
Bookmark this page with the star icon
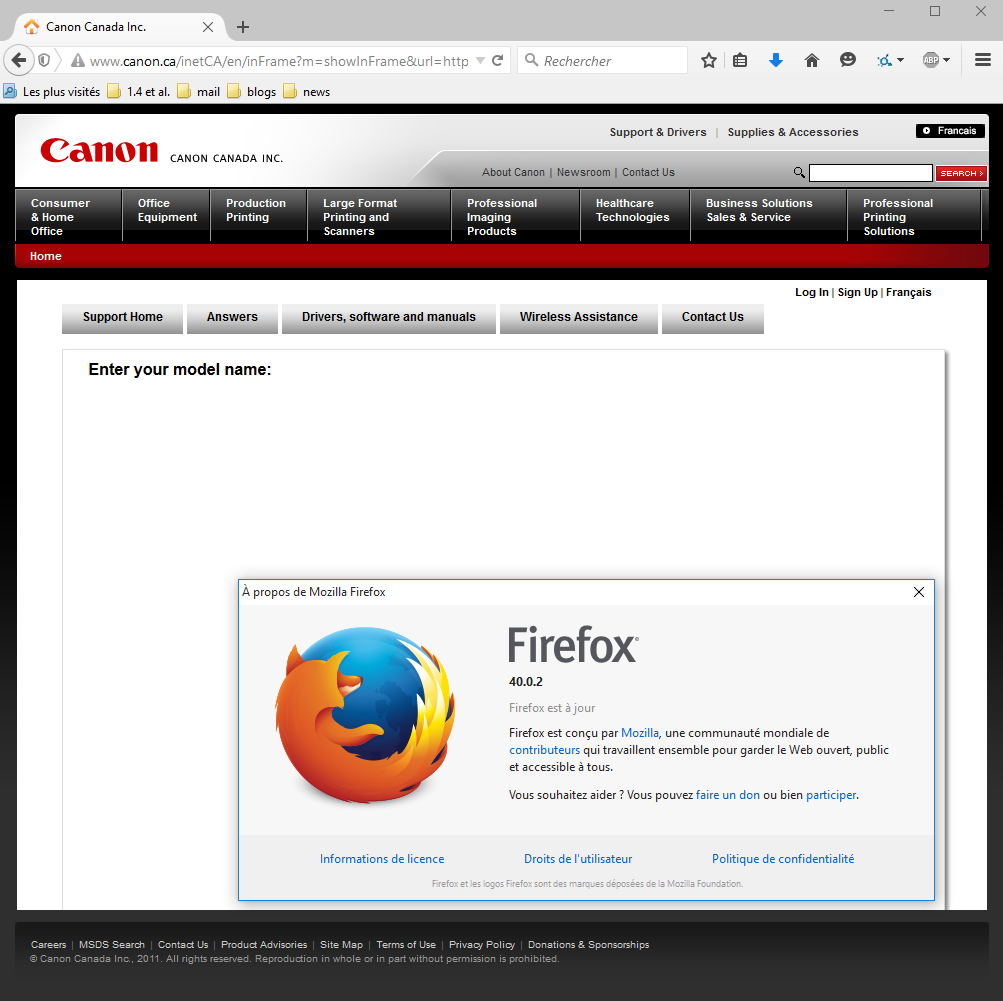click(708, 61)
